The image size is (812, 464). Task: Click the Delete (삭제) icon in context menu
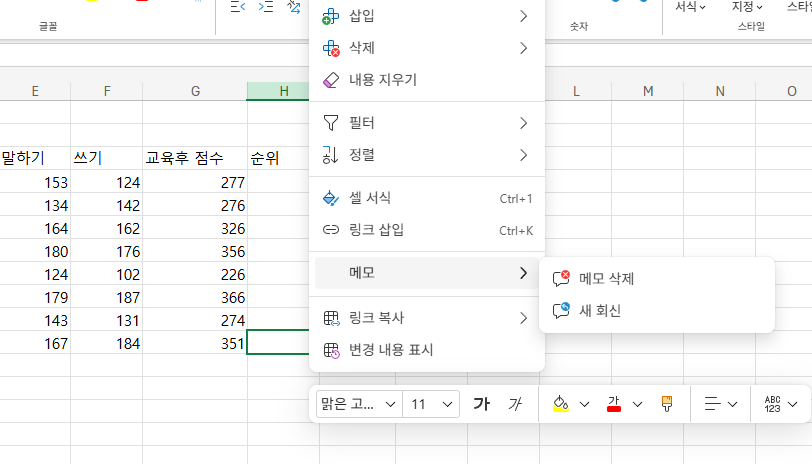330,49
